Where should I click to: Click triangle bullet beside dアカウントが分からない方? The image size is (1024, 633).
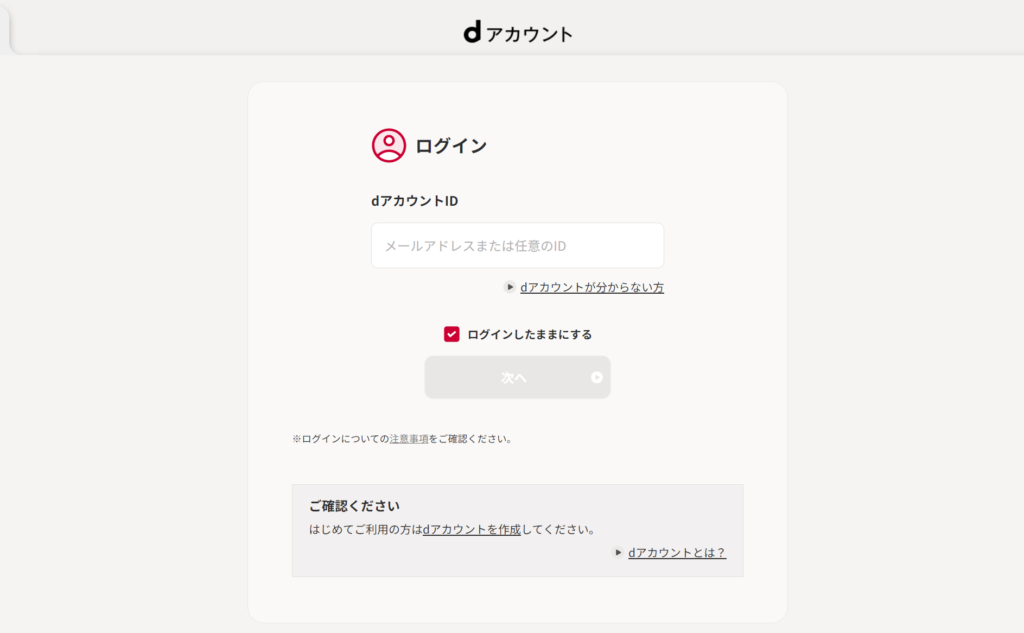click(510, 287)
